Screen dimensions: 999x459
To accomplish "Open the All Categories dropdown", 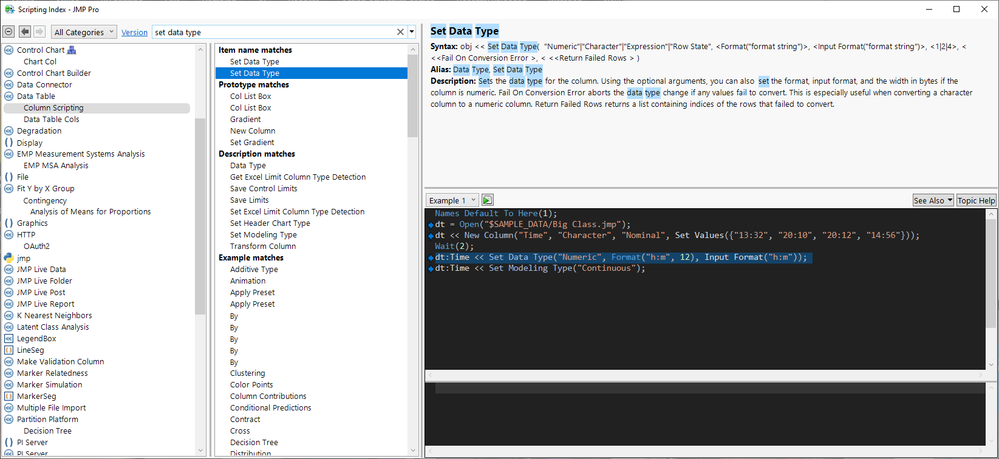I will pos(84,32).
